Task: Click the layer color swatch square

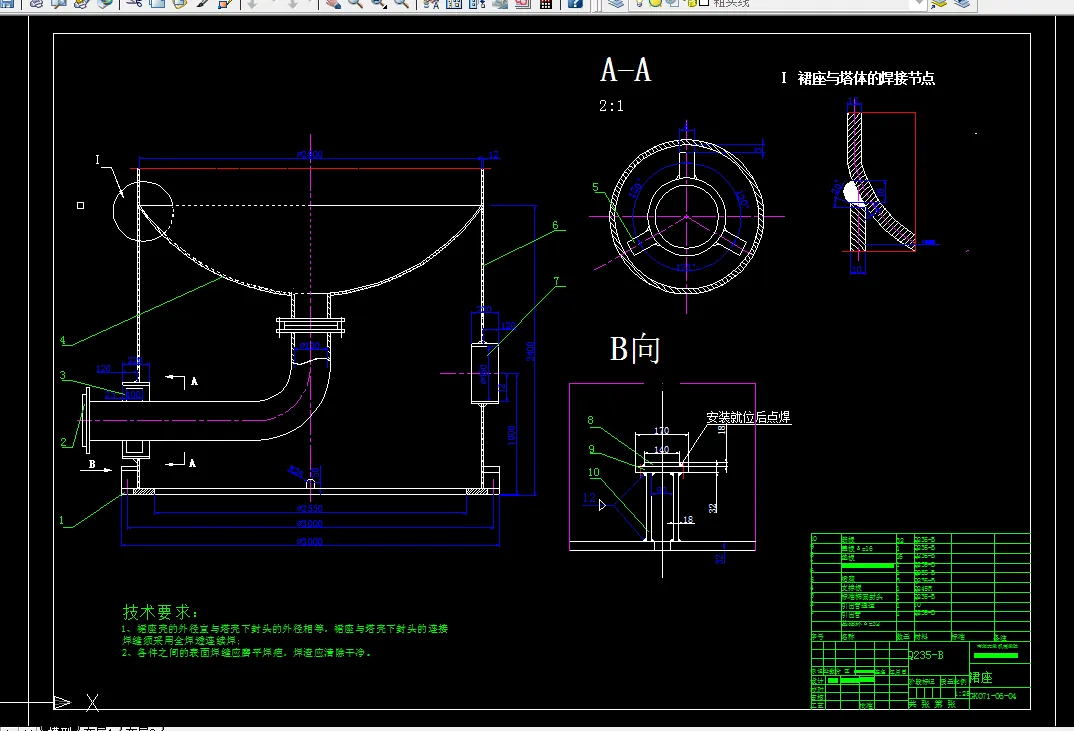Action: [x=703, y=3]
